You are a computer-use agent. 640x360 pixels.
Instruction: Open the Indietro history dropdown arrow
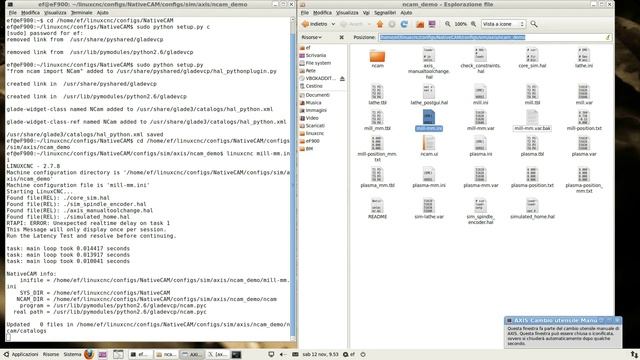pos(333,24)
